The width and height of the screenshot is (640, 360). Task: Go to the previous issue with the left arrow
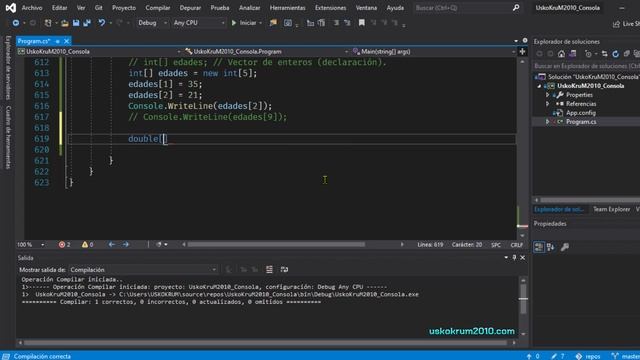pos(112,244)
